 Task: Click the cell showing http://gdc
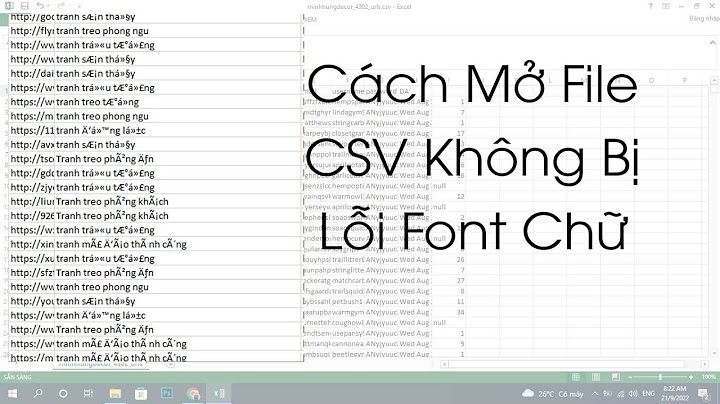click(x=32, y=173)
